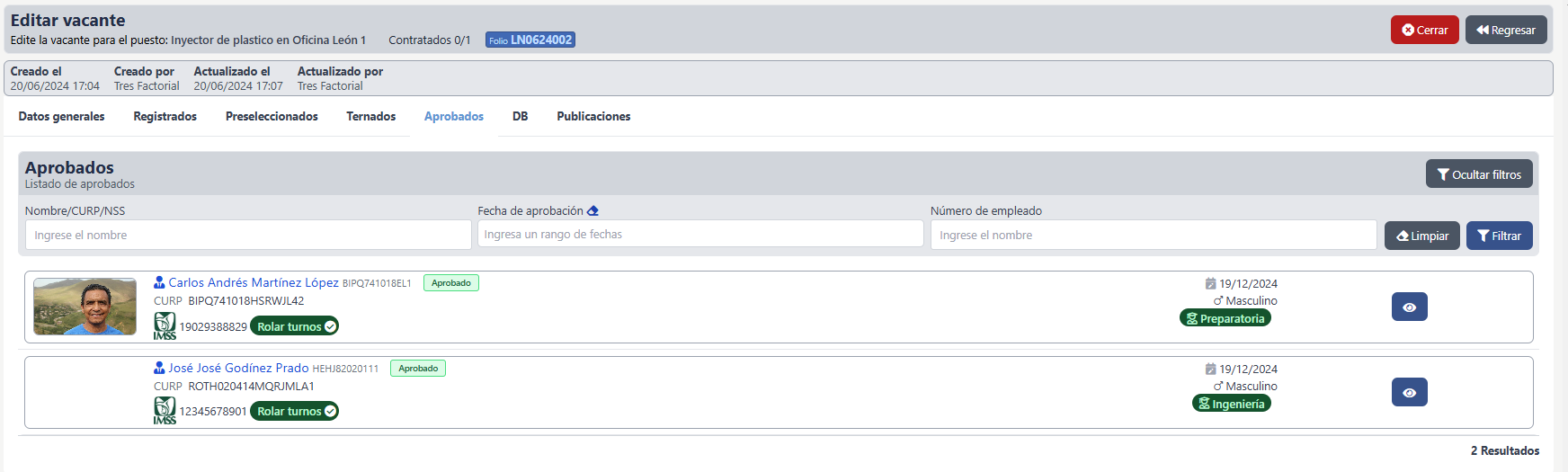Focus the Número de empleado input field
1568x472 pixels.
[x=1154, y=235]
